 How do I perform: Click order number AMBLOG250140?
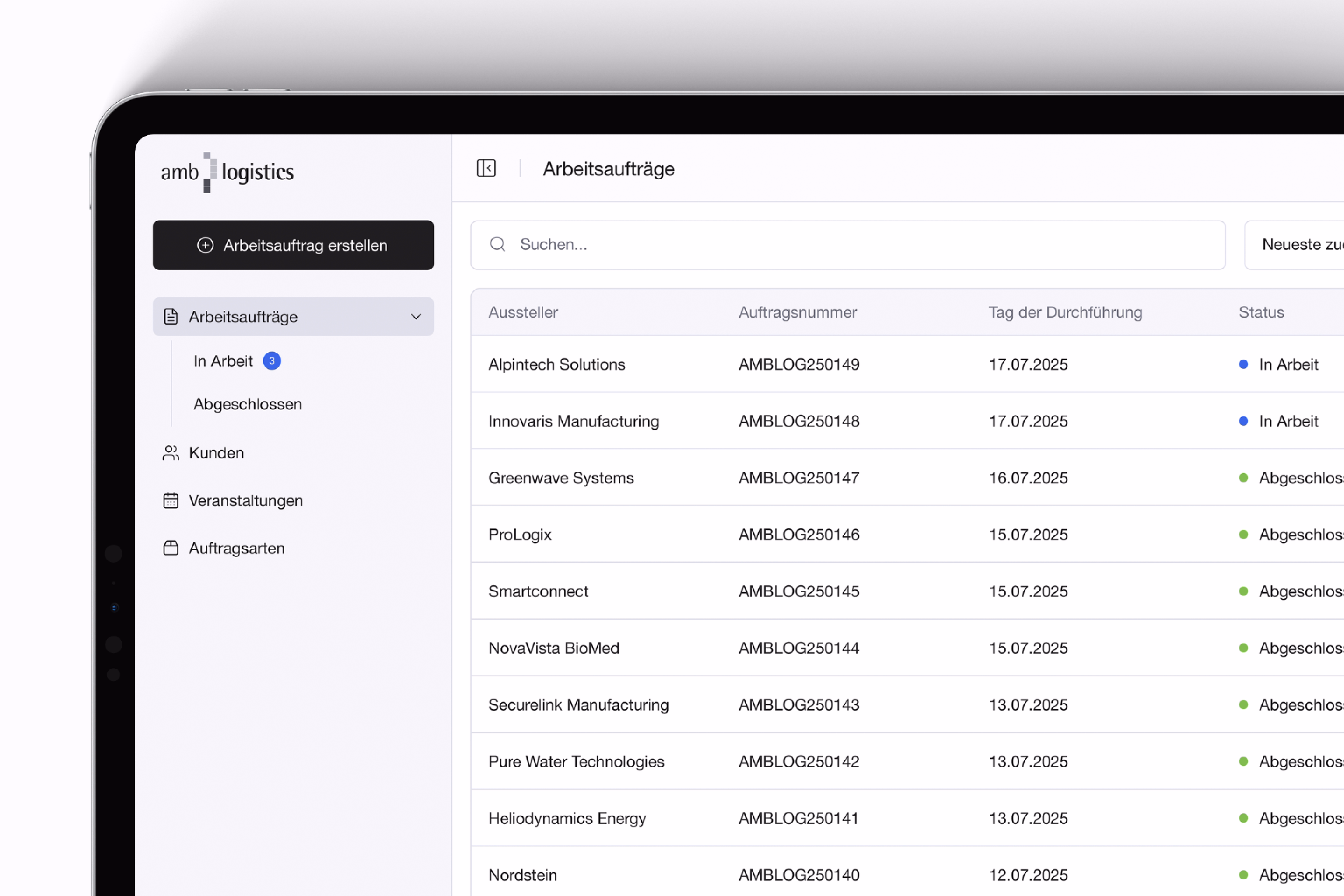click(x=799, y=875)
